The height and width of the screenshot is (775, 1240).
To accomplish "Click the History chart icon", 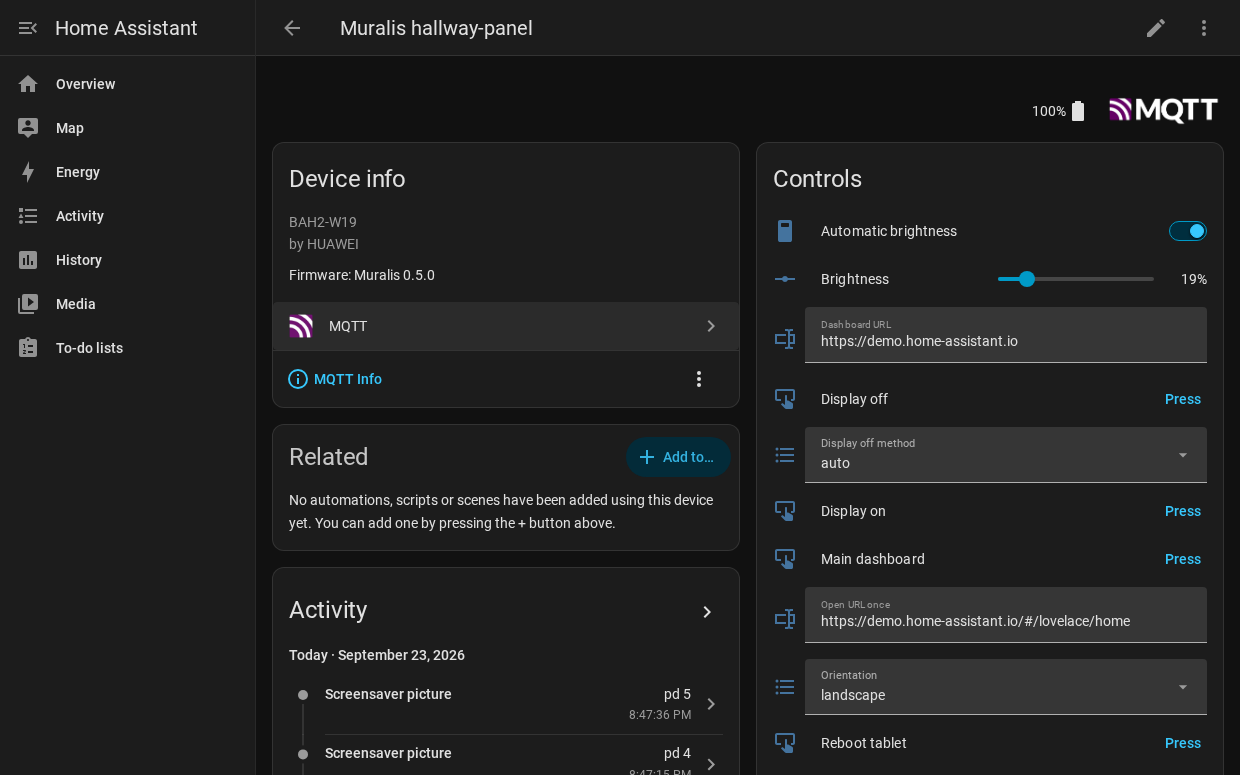I will 28,260.
